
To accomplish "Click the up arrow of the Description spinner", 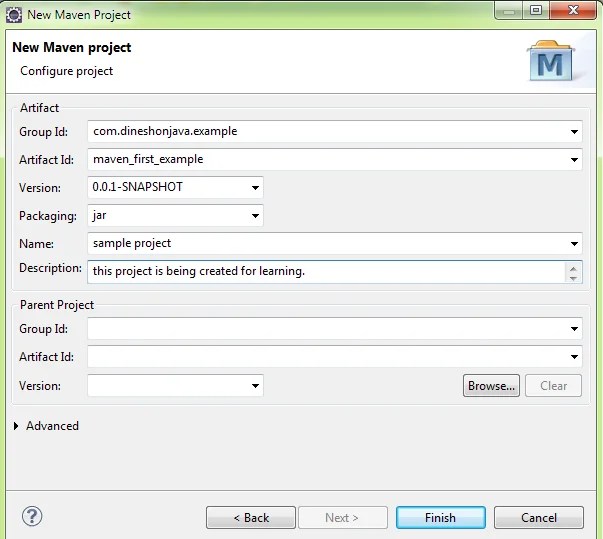I will pos(573,268).
